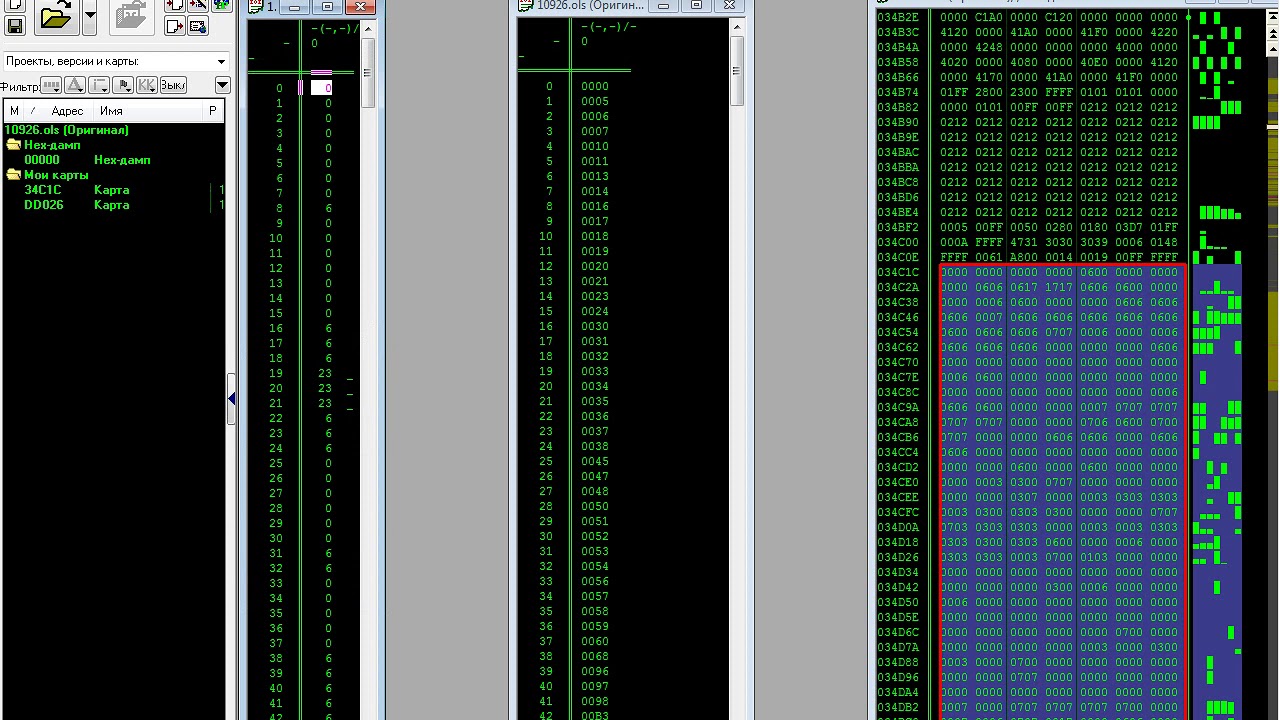Sort by the Адрес column header
1280x720 pixels.
(67, 111)
